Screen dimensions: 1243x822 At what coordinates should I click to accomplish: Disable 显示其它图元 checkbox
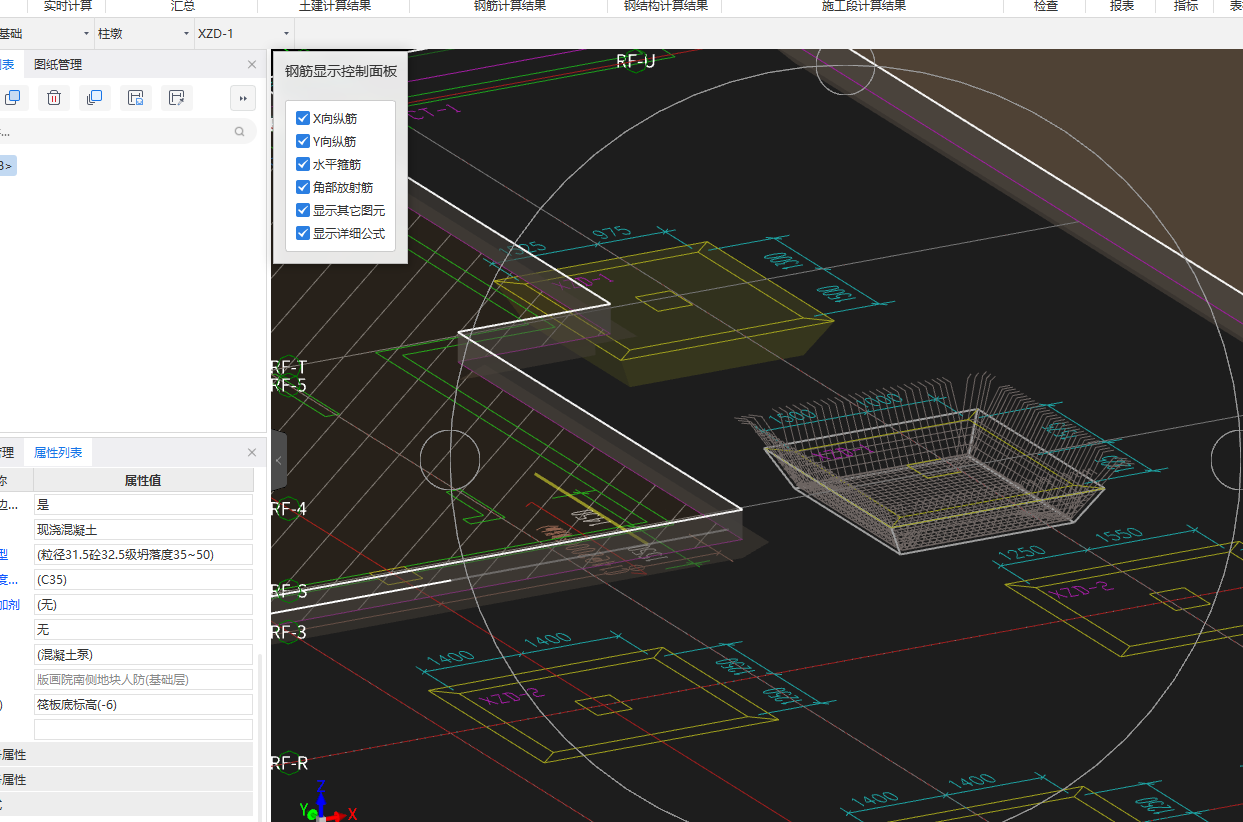[x=303, y=210]
